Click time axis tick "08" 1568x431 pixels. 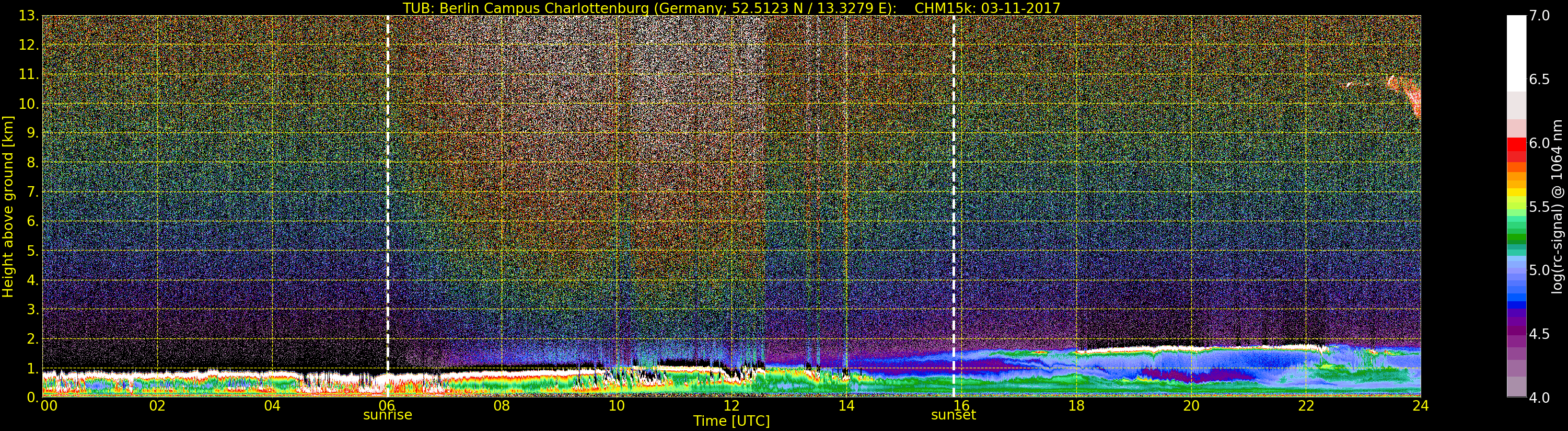coord(502,406)
